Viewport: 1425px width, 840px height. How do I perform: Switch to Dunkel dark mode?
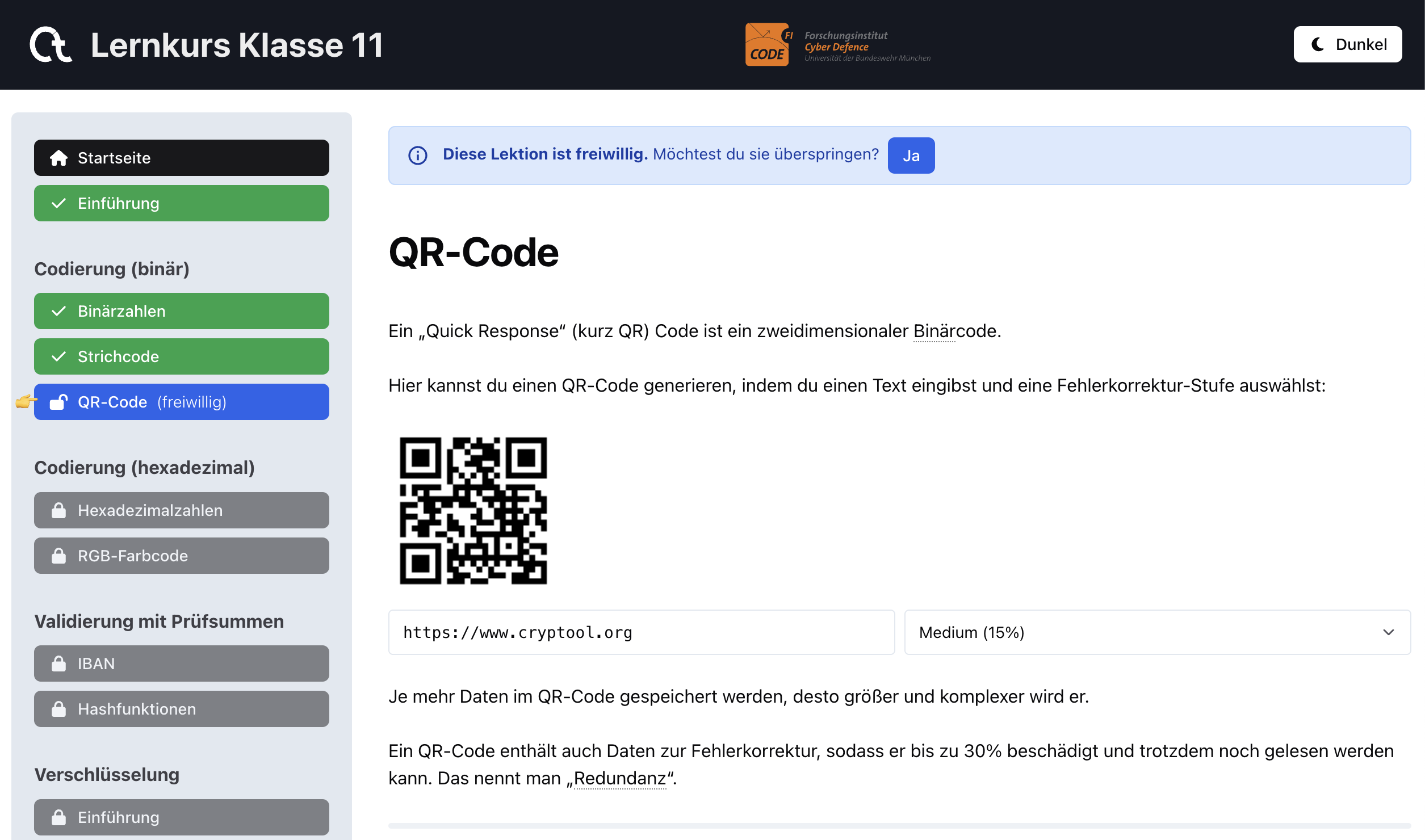coord(1347,44)
